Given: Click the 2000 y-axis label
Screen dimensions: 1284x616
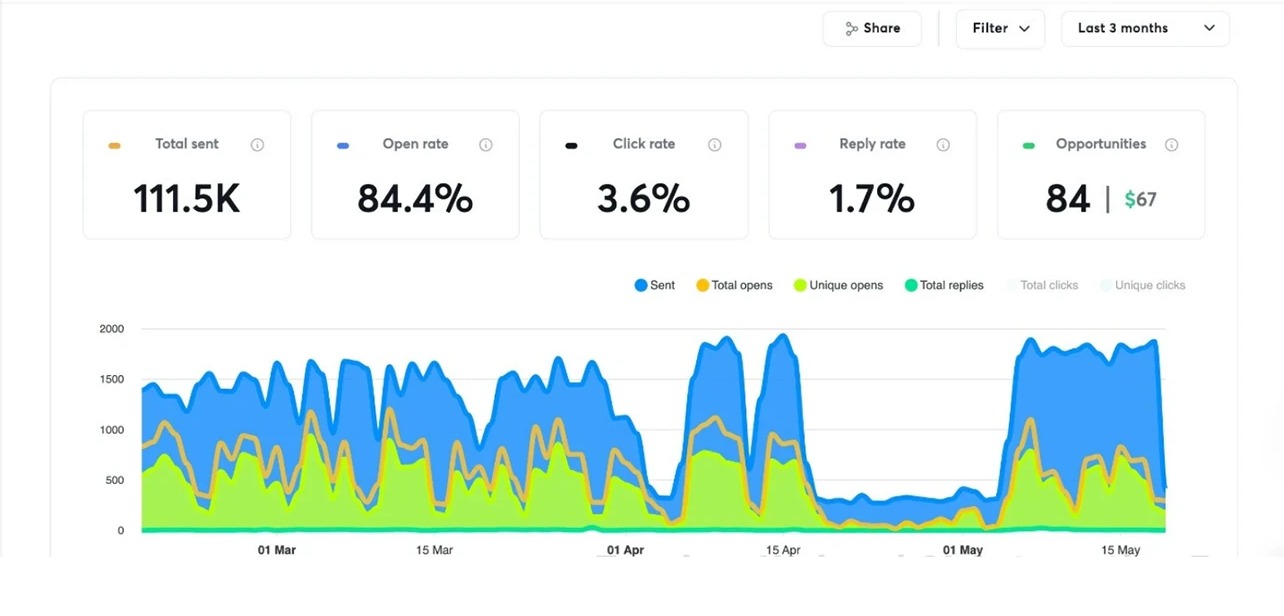Looking at the screenshot, I should click(x=112, y=329).
